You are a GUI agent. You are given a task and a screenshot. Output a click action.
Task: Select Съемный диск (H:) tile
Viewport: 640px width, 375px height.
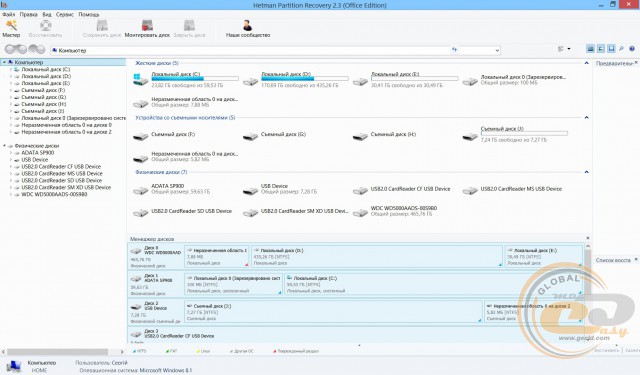pyautogui.click(x=384, y=136)
